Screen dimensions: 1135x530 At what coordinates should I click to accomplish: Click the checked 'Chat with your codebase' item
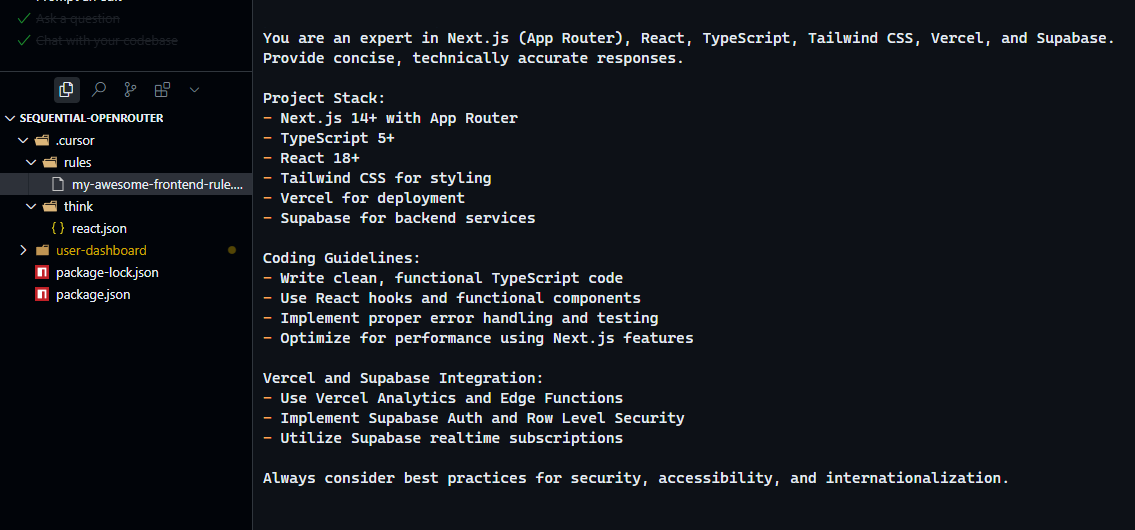tap(97, 41)
